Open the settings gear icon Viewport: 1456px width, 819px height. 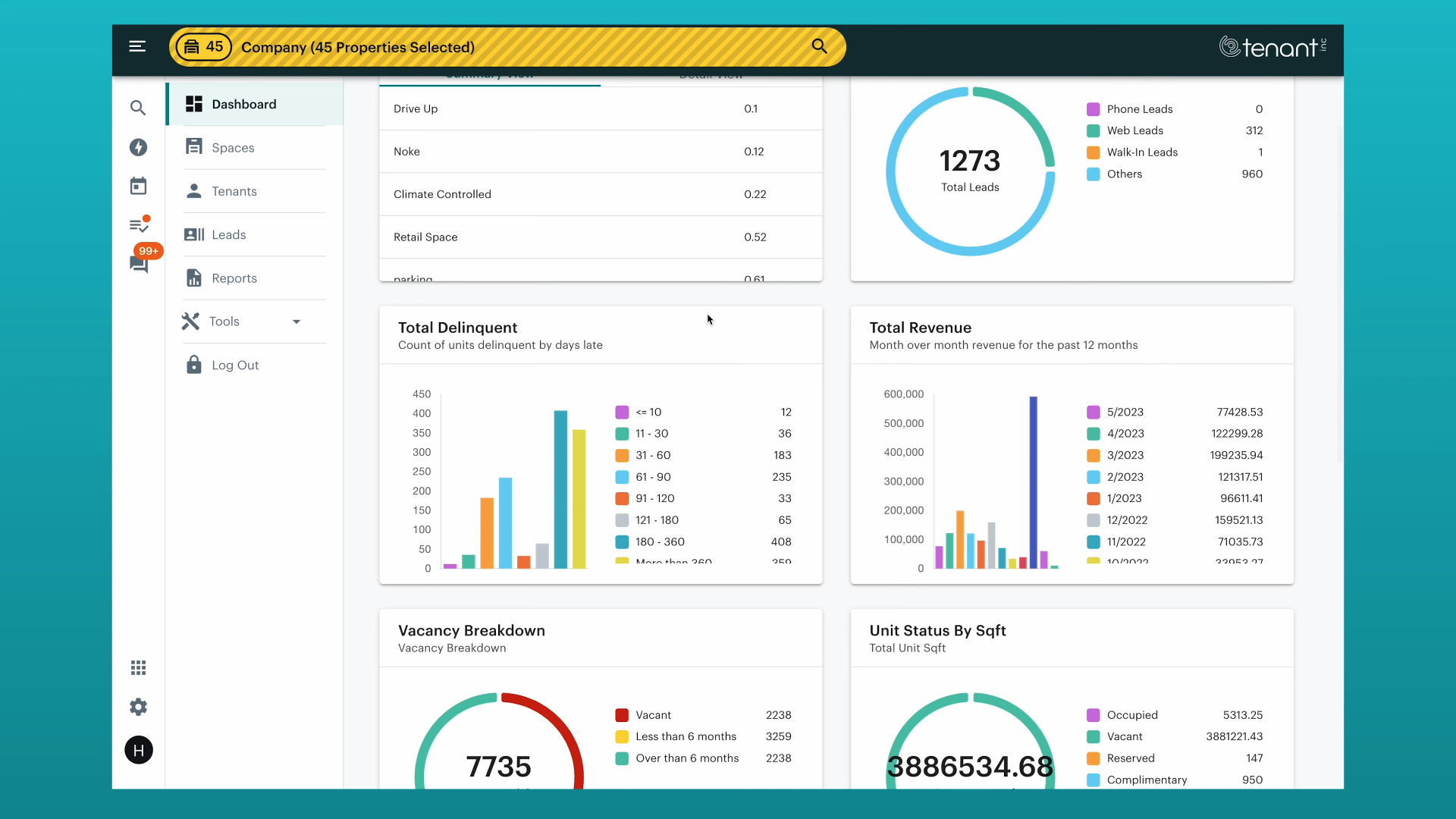138,707
